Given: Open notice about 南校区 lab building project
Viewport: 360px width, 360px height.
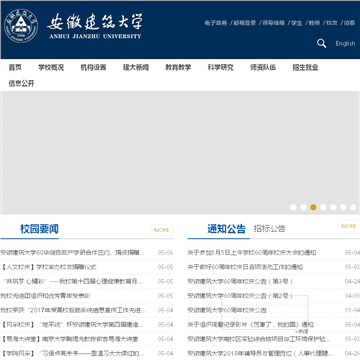Looking at the screenshot, I should [259, 339].
